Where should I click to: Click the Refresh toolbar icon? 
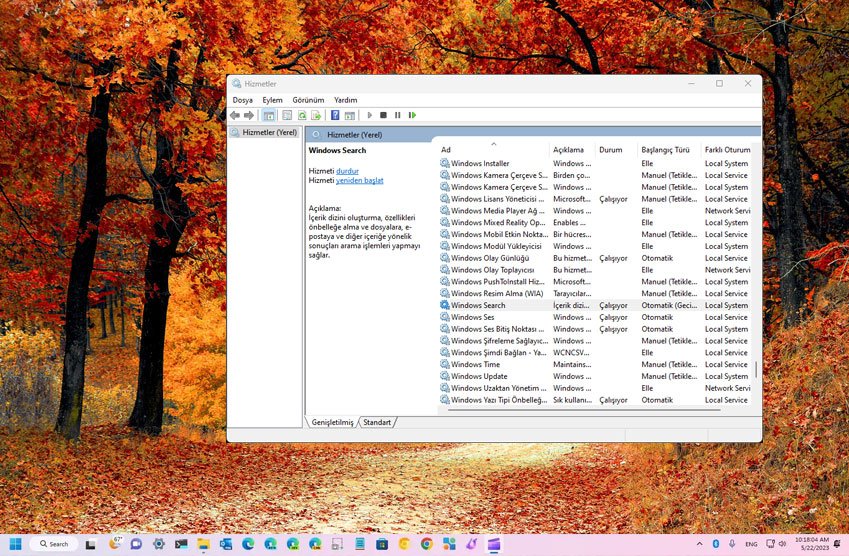tap(302, 116)
